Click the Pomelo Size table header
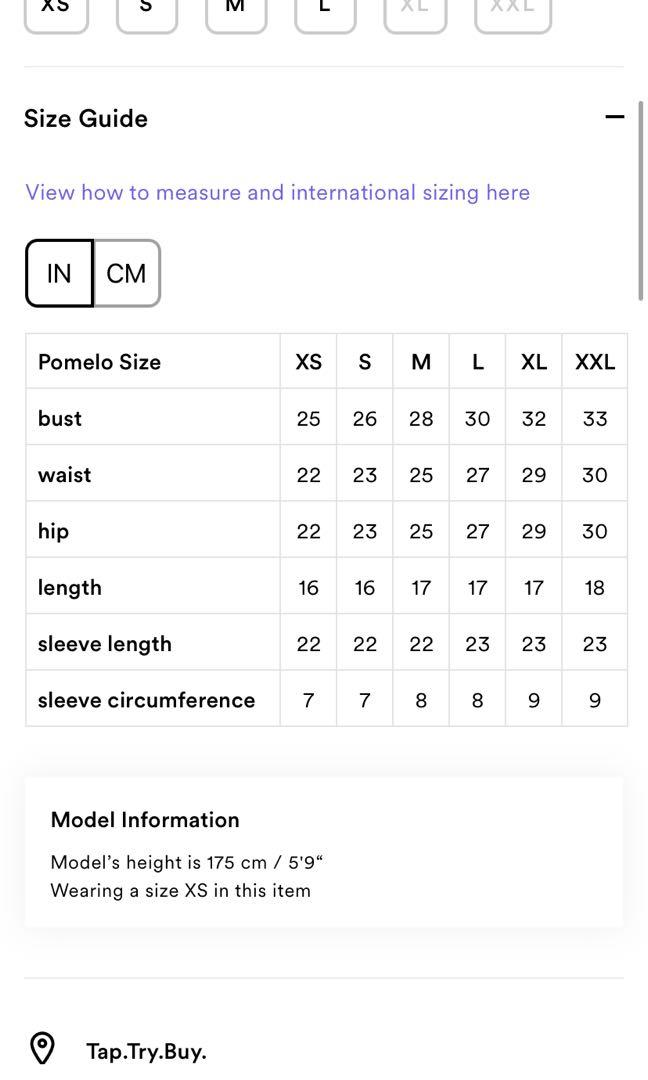This screenshot has height=1080, width=648. point(99,362)
